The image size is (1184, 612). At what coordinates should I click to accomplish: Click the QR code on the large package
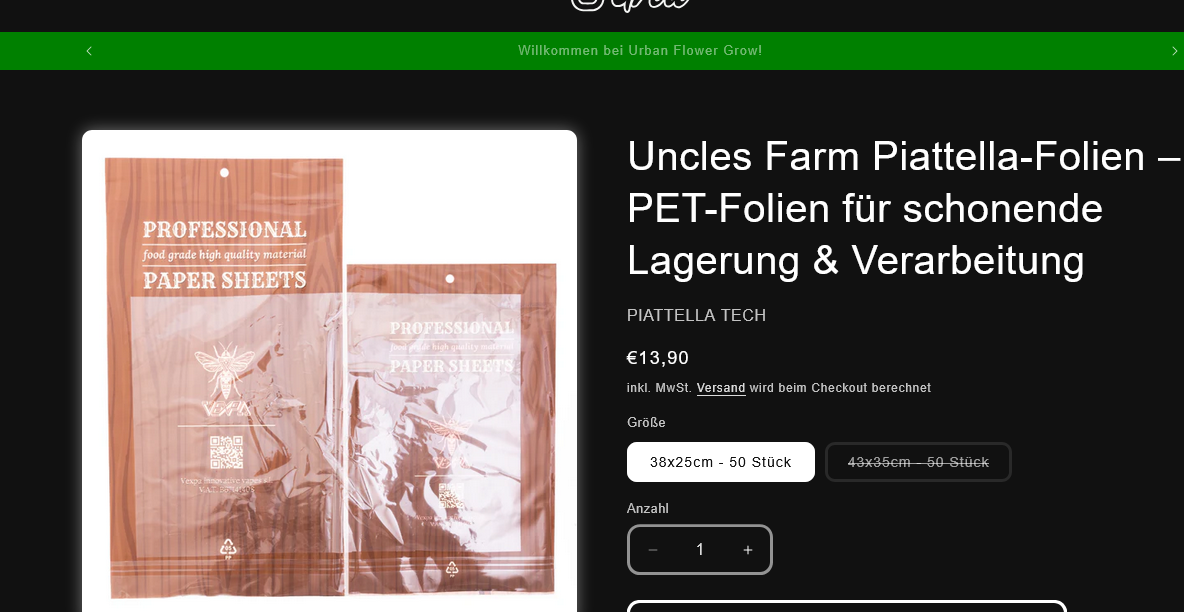[227, 453]
